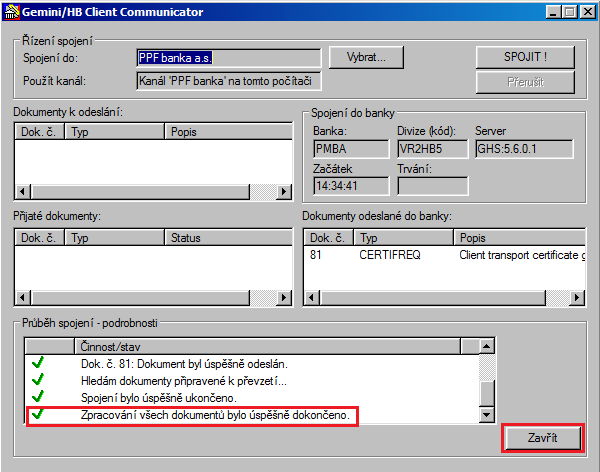Viewport: 600px width, 472px height.
Task: Click the Zavřít button
Action: 543,438
